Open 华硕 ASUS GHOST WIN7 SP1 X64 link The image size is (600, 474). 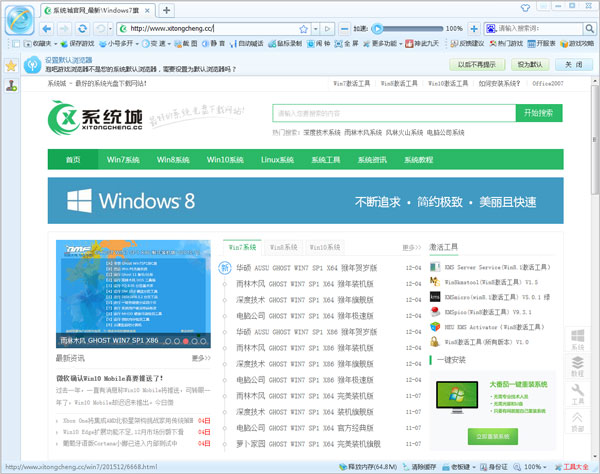307,268
